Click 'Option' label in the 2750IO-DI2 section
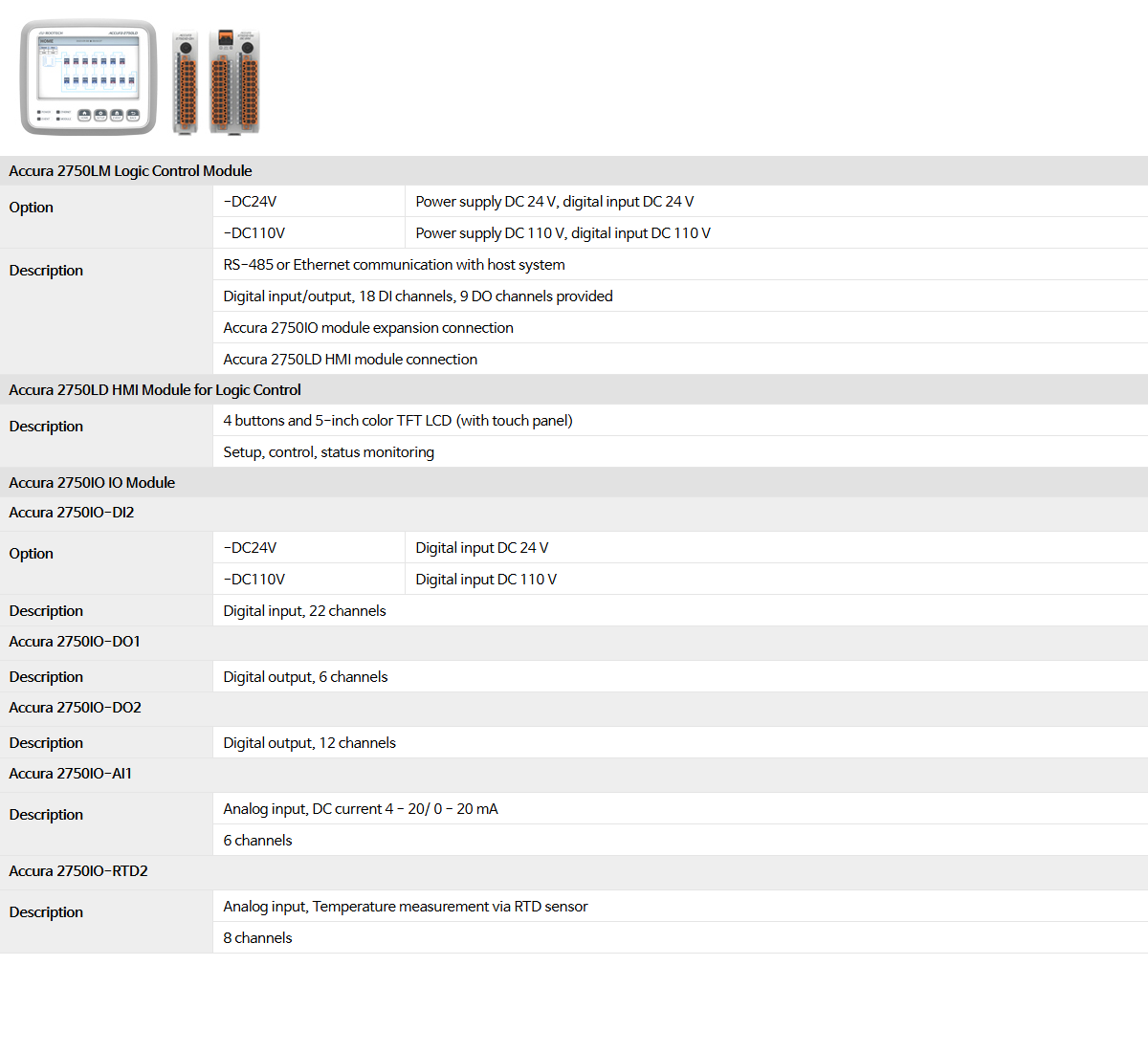This screenshot has width=1148, height=1053. tap(32, 554)
